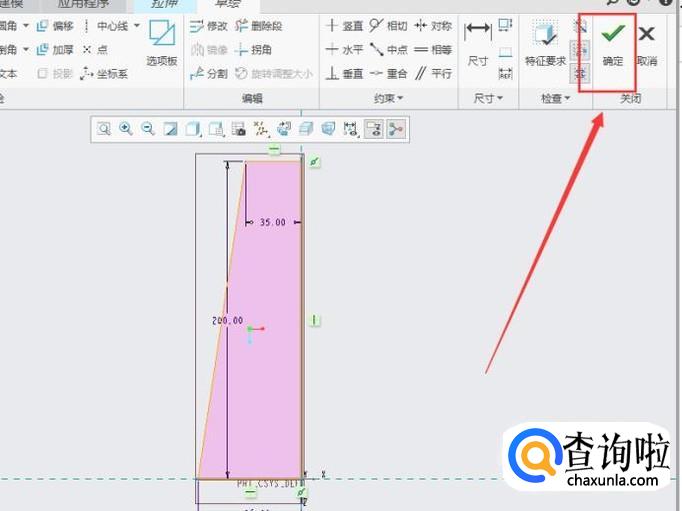
Task: Select the Delete Segment (删除段) tool
Action: point(259,26)
